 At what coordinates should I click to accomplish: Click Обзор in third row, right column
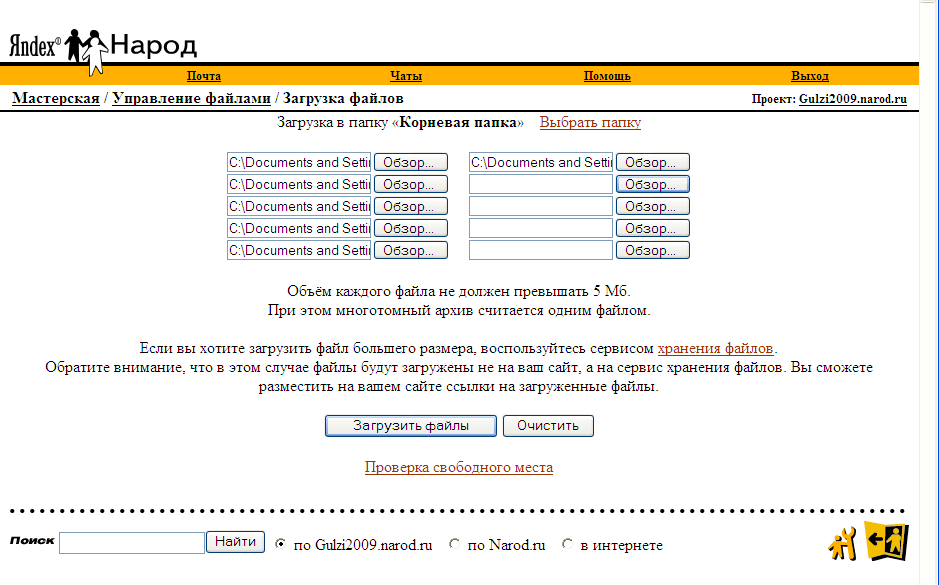(653, 206)
